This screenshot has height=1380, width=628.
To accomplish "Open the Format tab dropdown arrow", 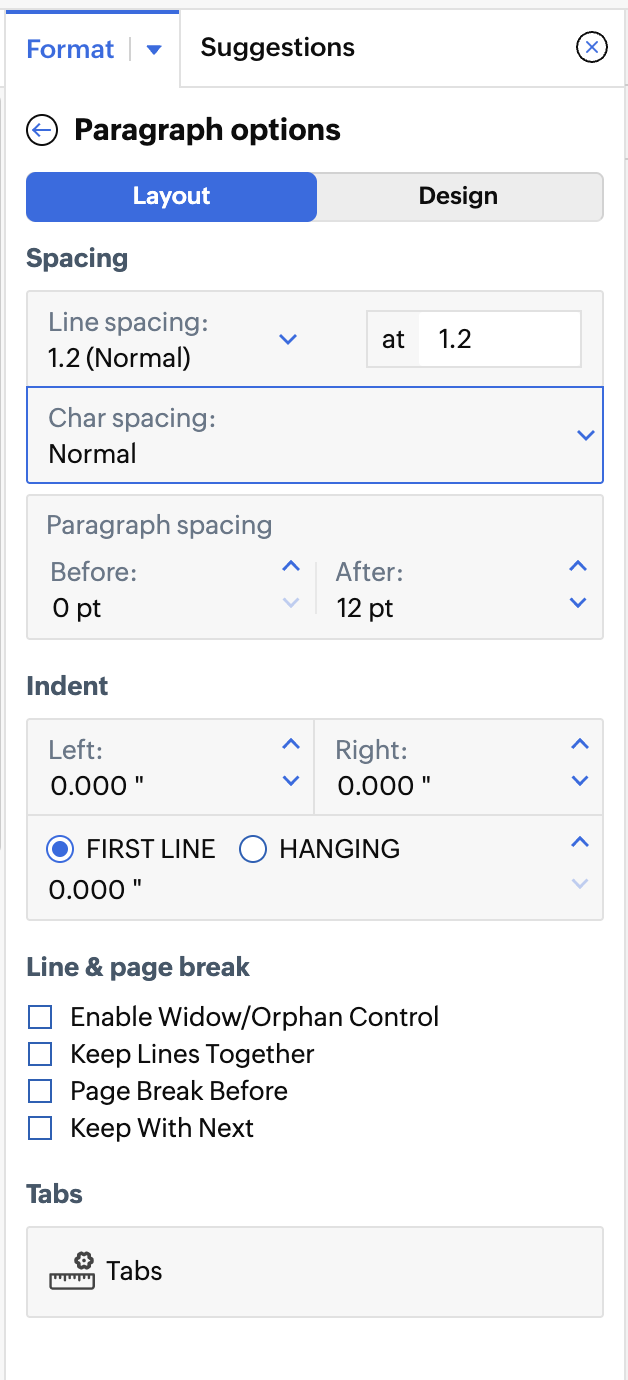I will click(x=154, y=50).
